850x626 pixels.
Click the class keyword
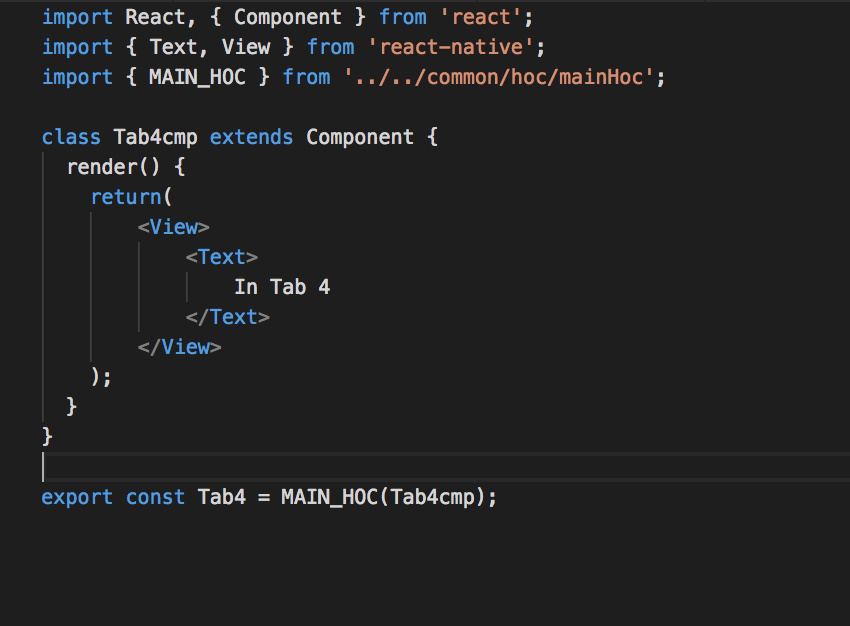tap(71, 137)
